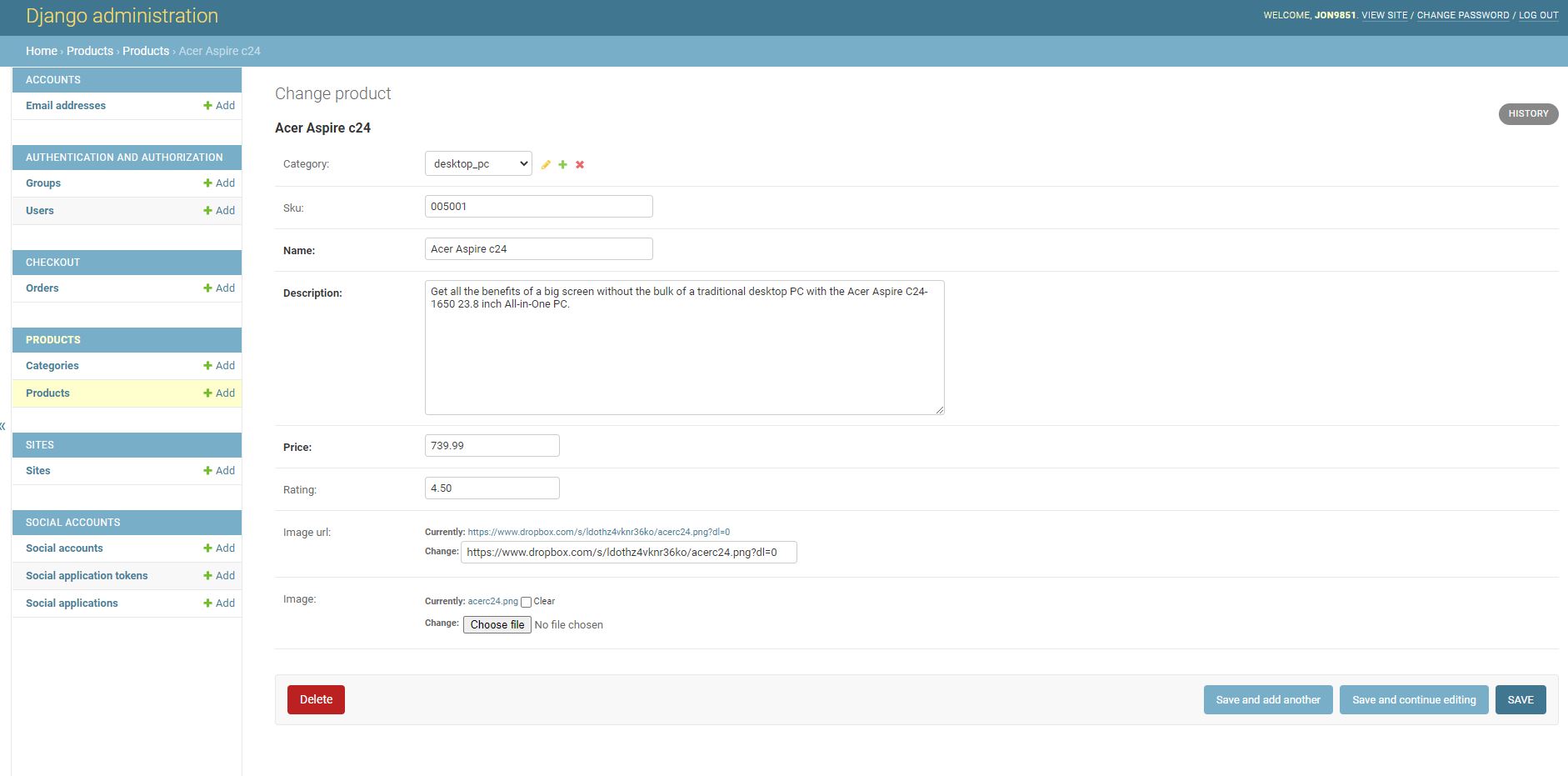
Task: Add a new Order from sidebar
Action: click(219, 288)
